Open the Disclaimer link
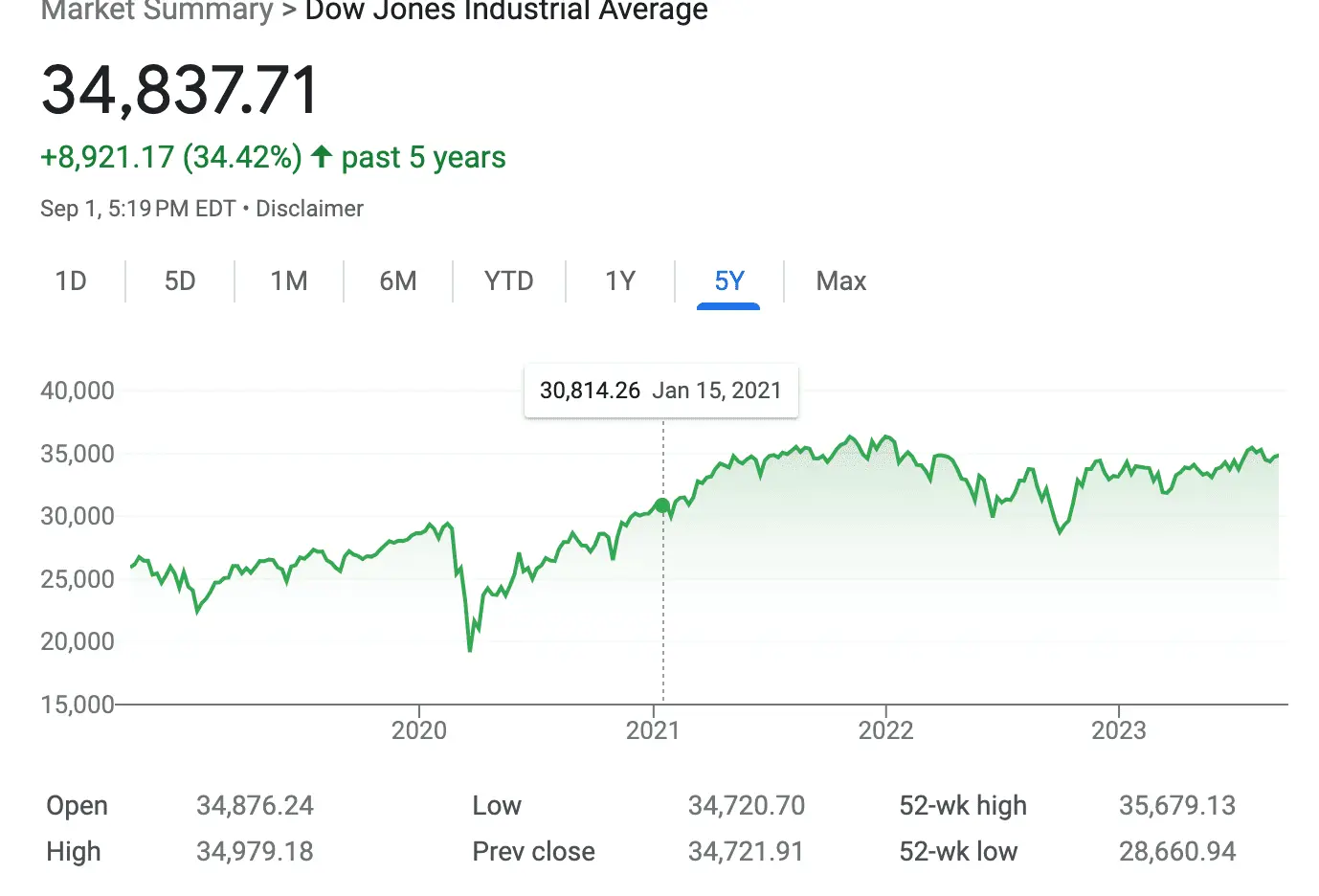This screenshot has width=1319, height=896. pos(309,209)
